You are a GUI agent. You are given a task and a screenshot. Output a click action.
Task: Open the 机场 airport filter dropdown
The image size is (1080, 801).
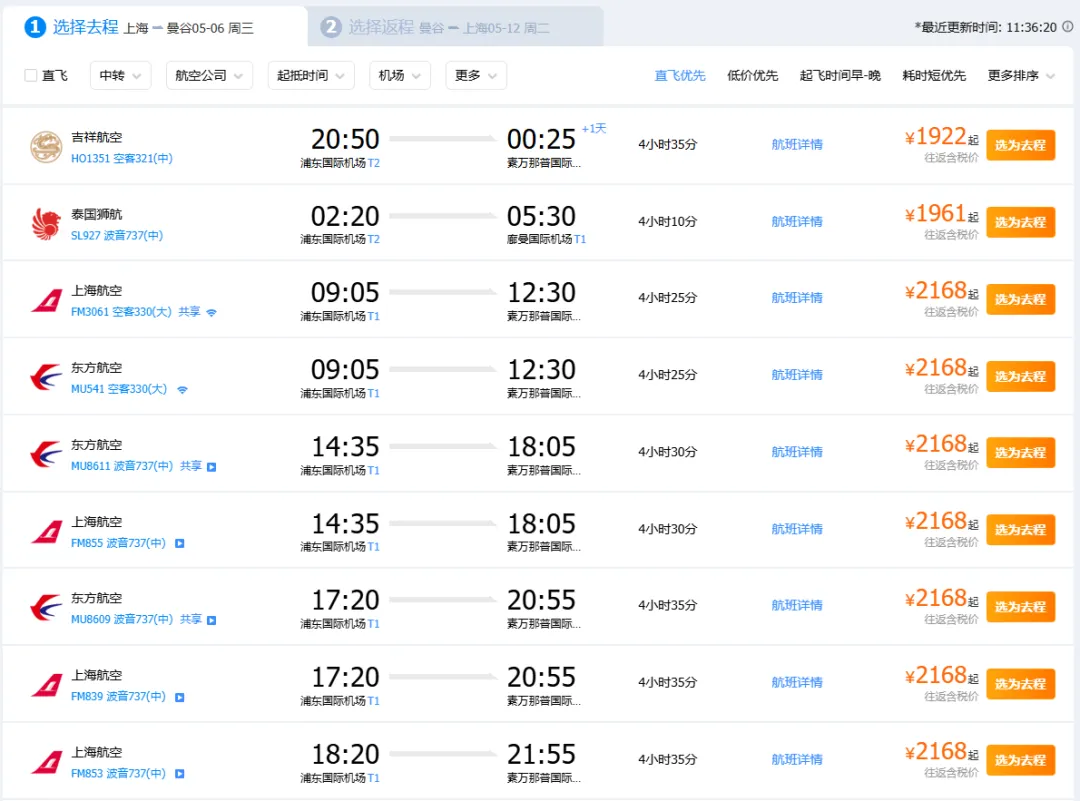tap(399, 76)
